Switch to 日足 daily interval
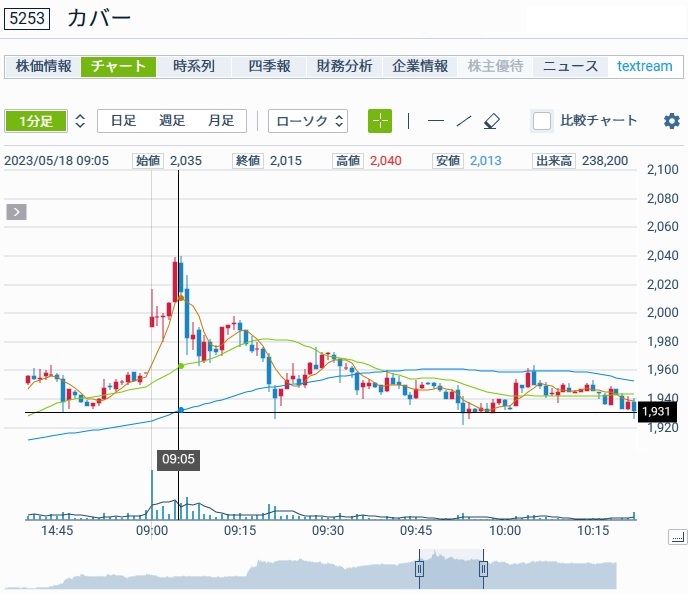688x594 pixels. pos(123,121)
